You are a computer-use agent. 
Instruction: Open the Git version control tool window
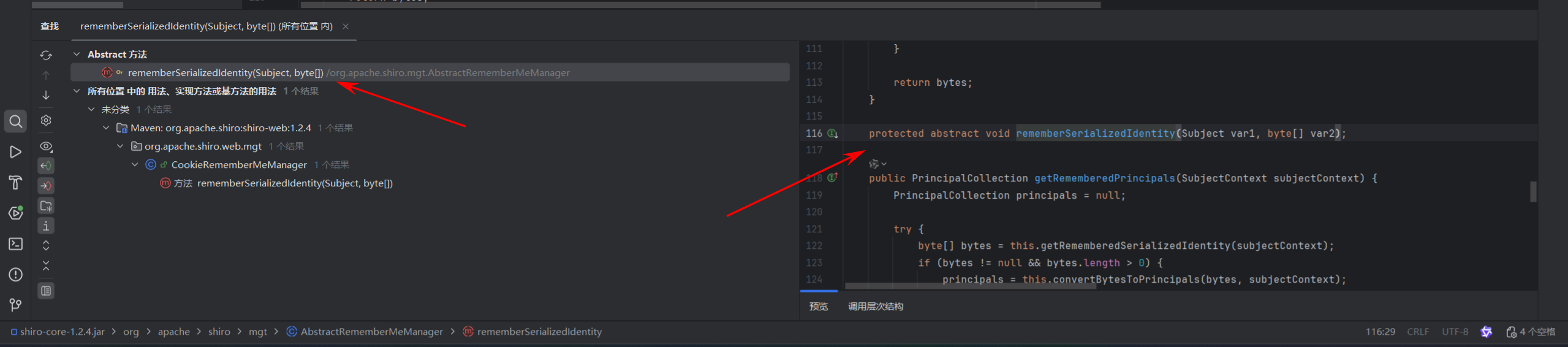(15, 305)
